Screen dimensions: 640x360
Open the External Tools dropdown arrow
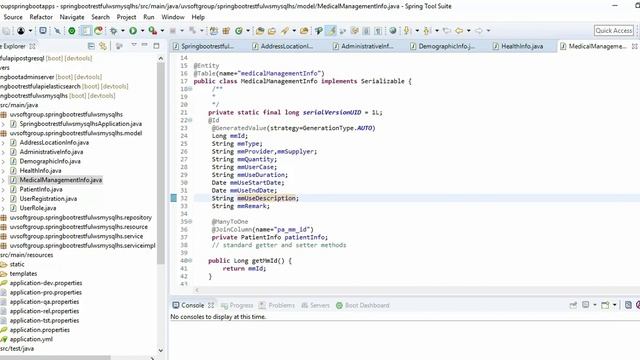(x=162, y=31)
